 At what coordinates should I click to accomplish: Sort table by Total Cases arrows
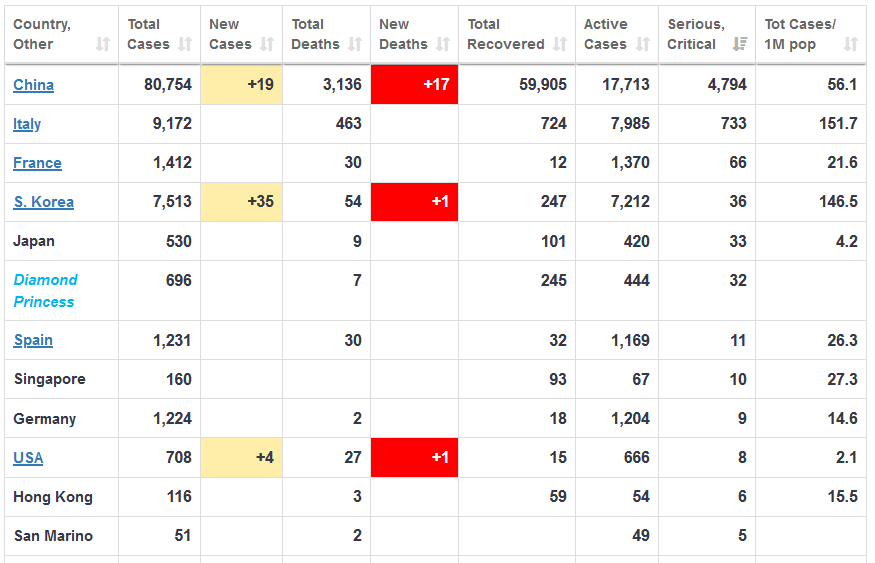pos(185,44)
